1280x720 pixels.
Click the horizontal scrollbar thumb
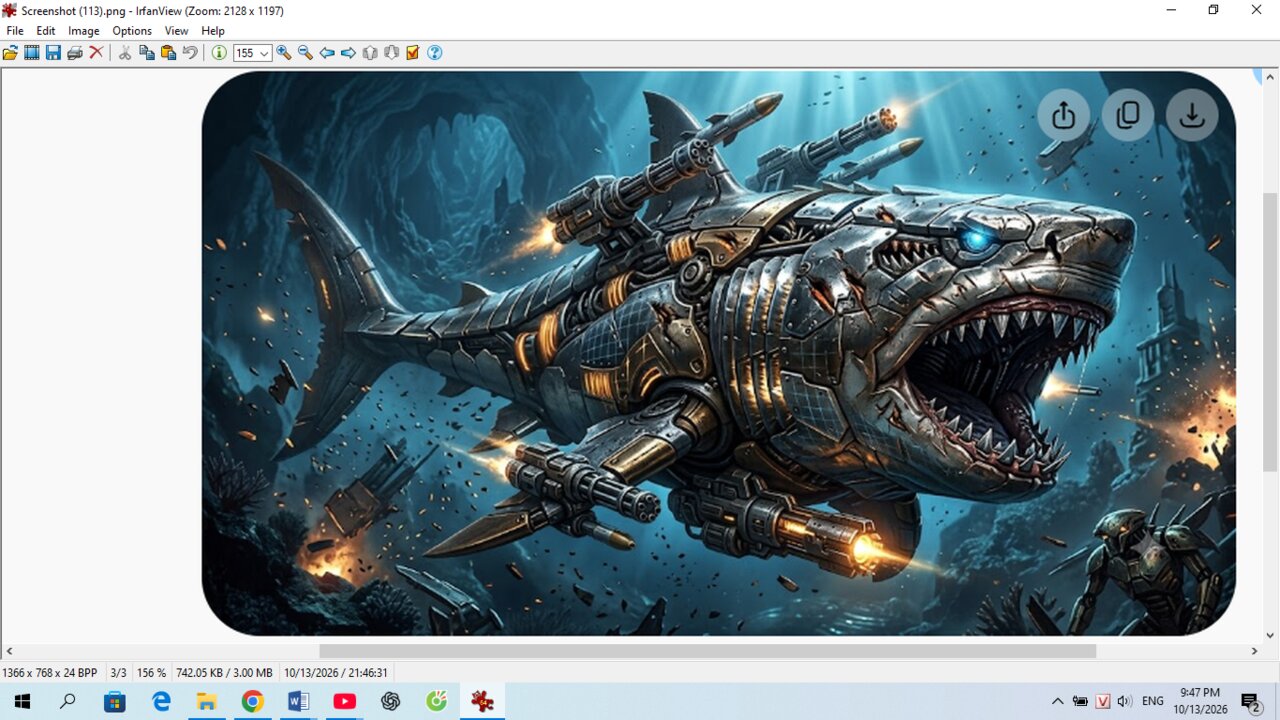707,651
